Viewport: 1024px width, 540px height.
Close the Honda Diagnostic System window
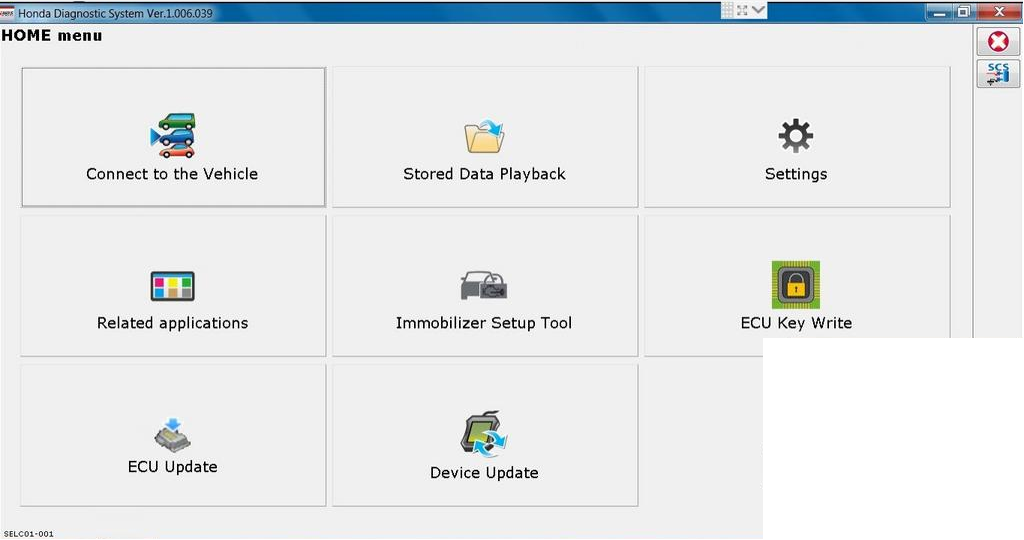click(998, 11)
